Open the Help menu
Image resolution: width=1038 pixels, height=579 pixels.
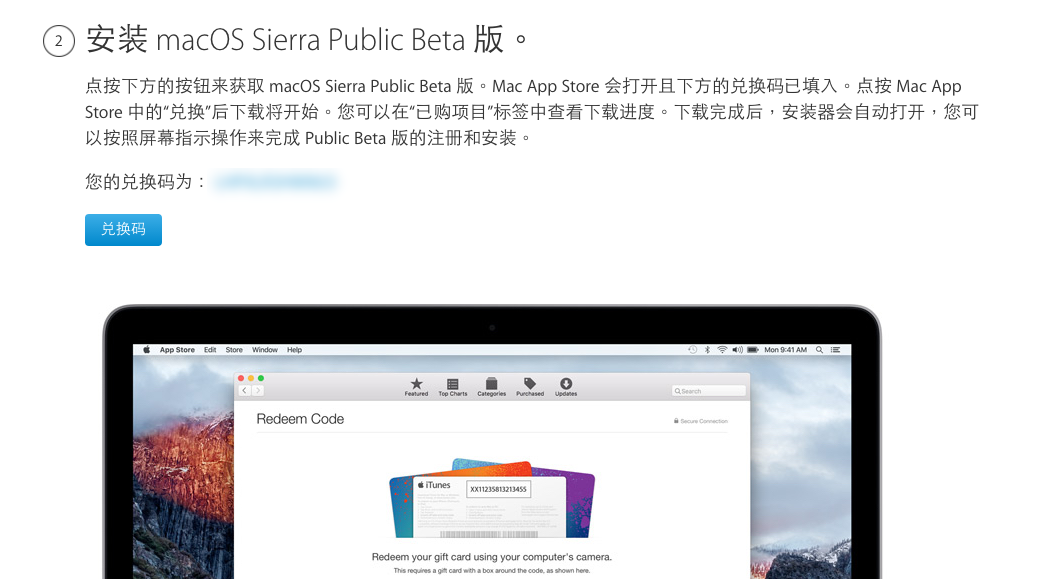point(295,349)
